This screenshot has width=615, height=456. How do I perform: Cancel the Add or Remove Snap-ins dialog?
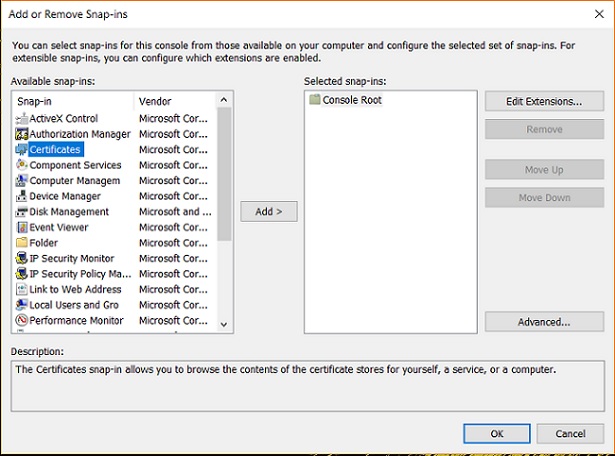click(570, 433)
